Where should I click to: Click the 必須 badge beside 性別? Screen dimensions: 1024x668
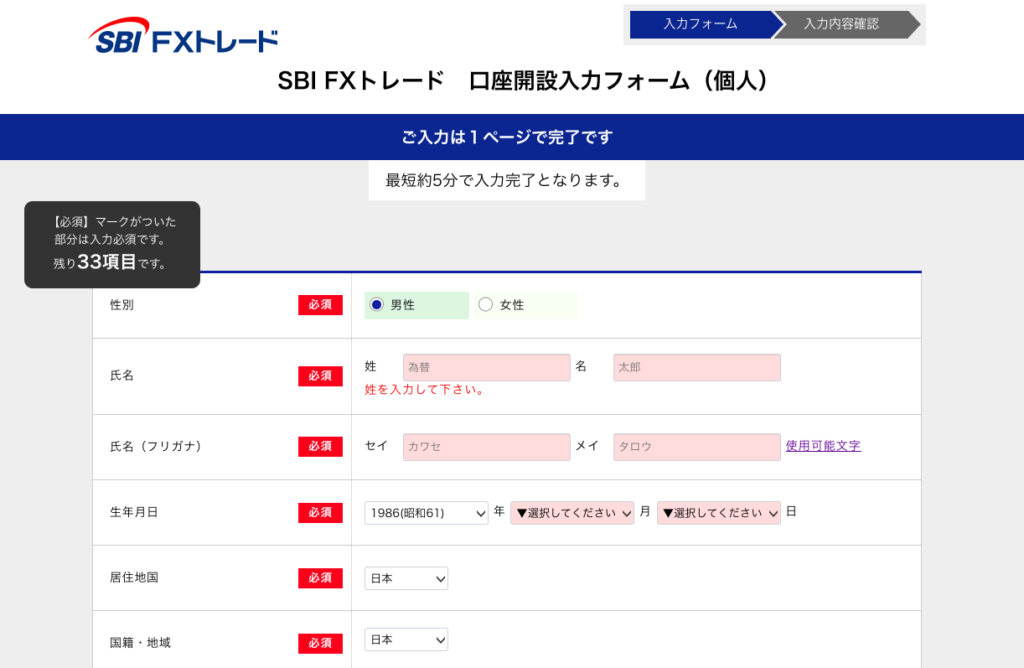tap(320, 305)
